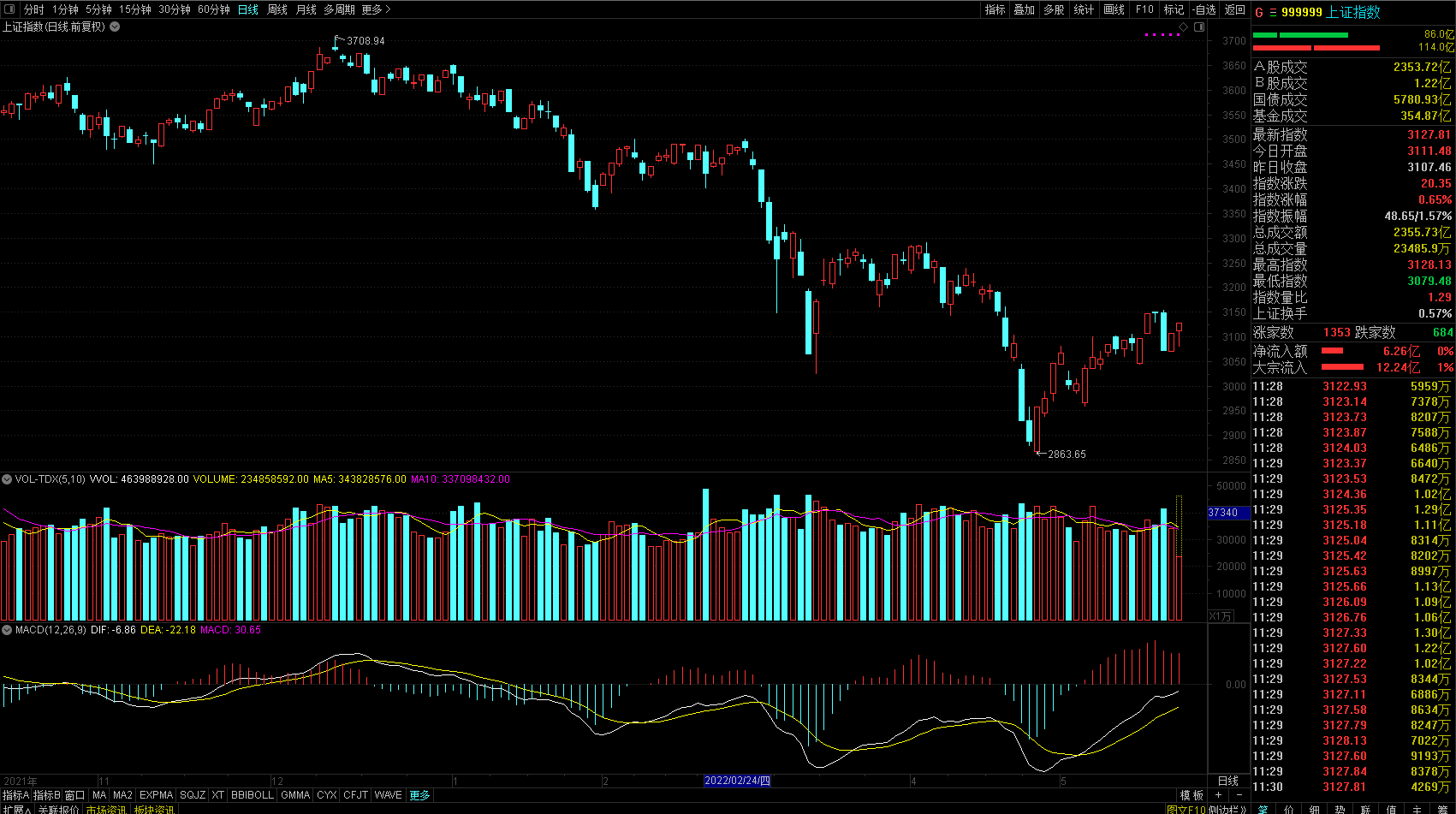The image size is (1456, 814).
Task: Select the 联 tab in sidebar
Action: point(1365,809)
